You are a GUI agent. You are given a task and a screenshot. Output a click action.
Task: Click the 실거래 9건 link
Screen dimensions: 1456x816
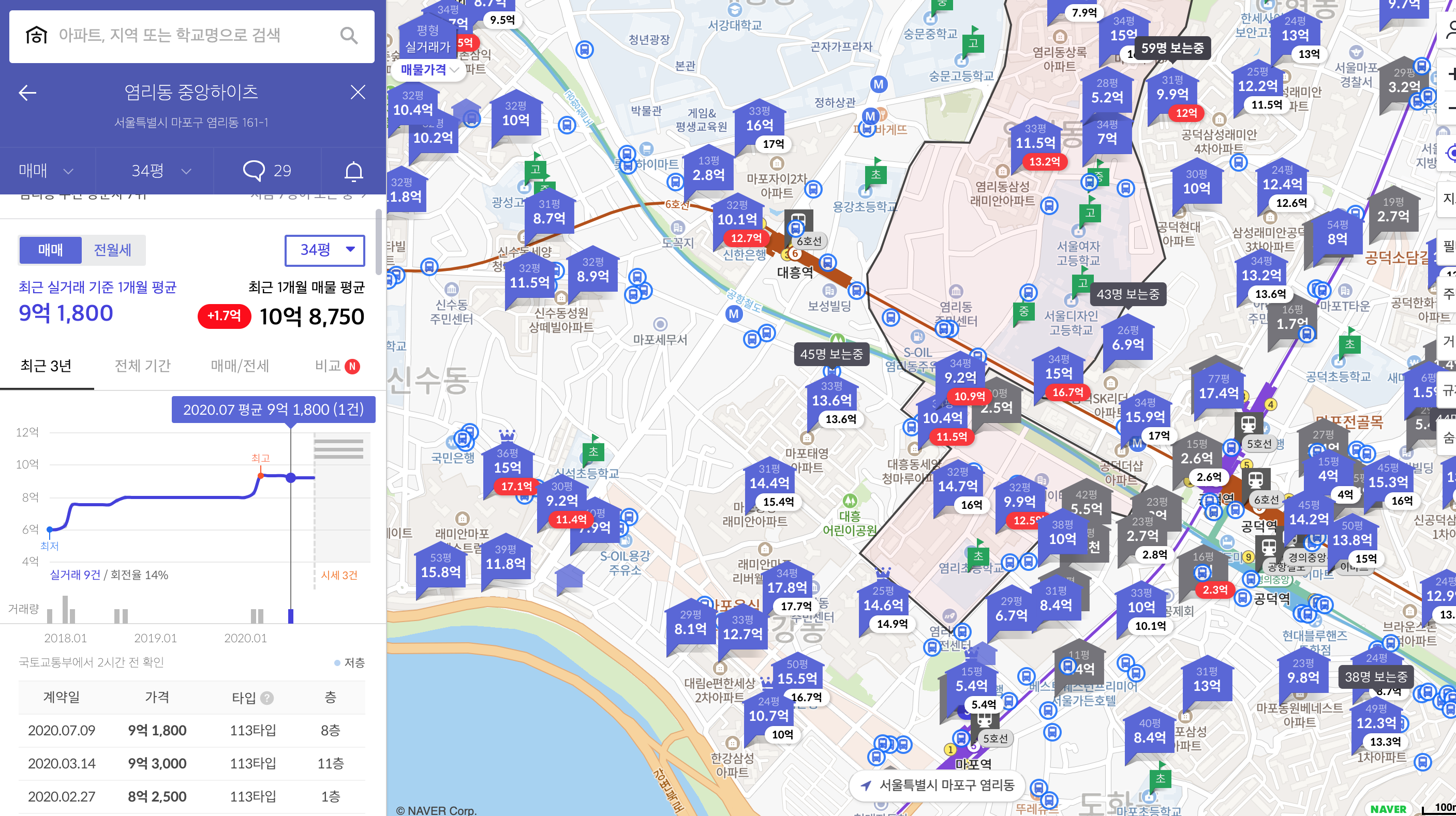pos(75,575)
